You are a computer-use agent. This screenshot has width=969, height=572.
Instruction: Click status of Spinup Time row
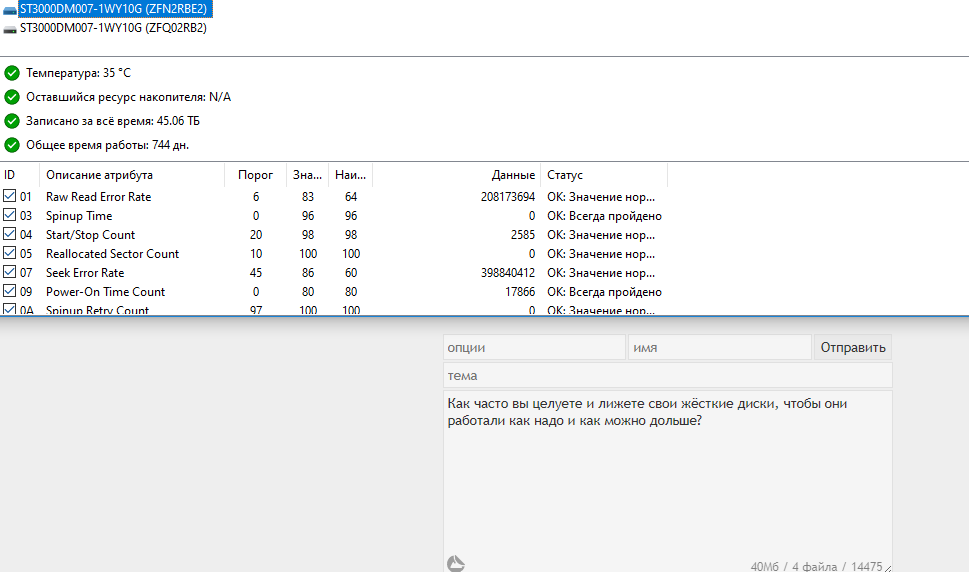click(x=604, y=216)
